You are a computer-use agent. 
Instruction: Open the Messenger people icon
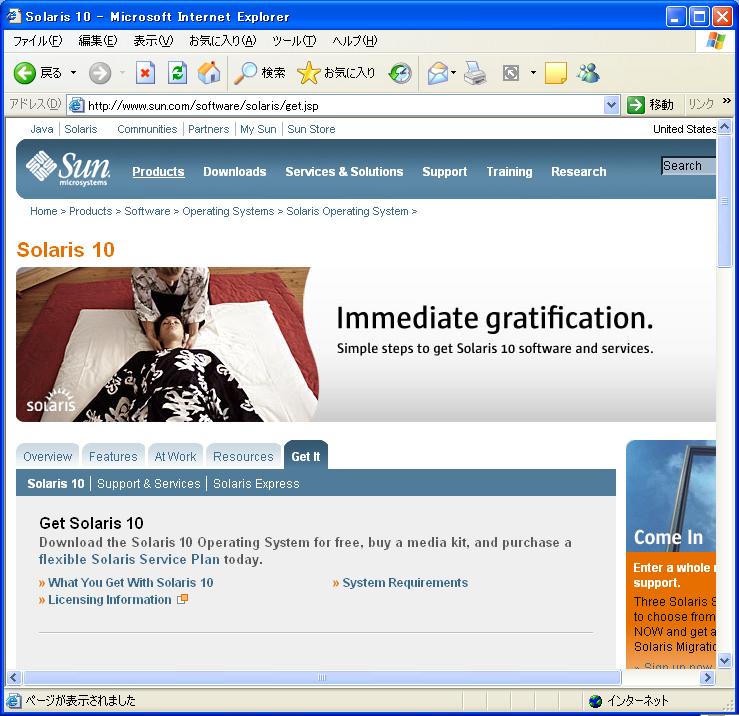pyautogui.click(x=588, y=73)
